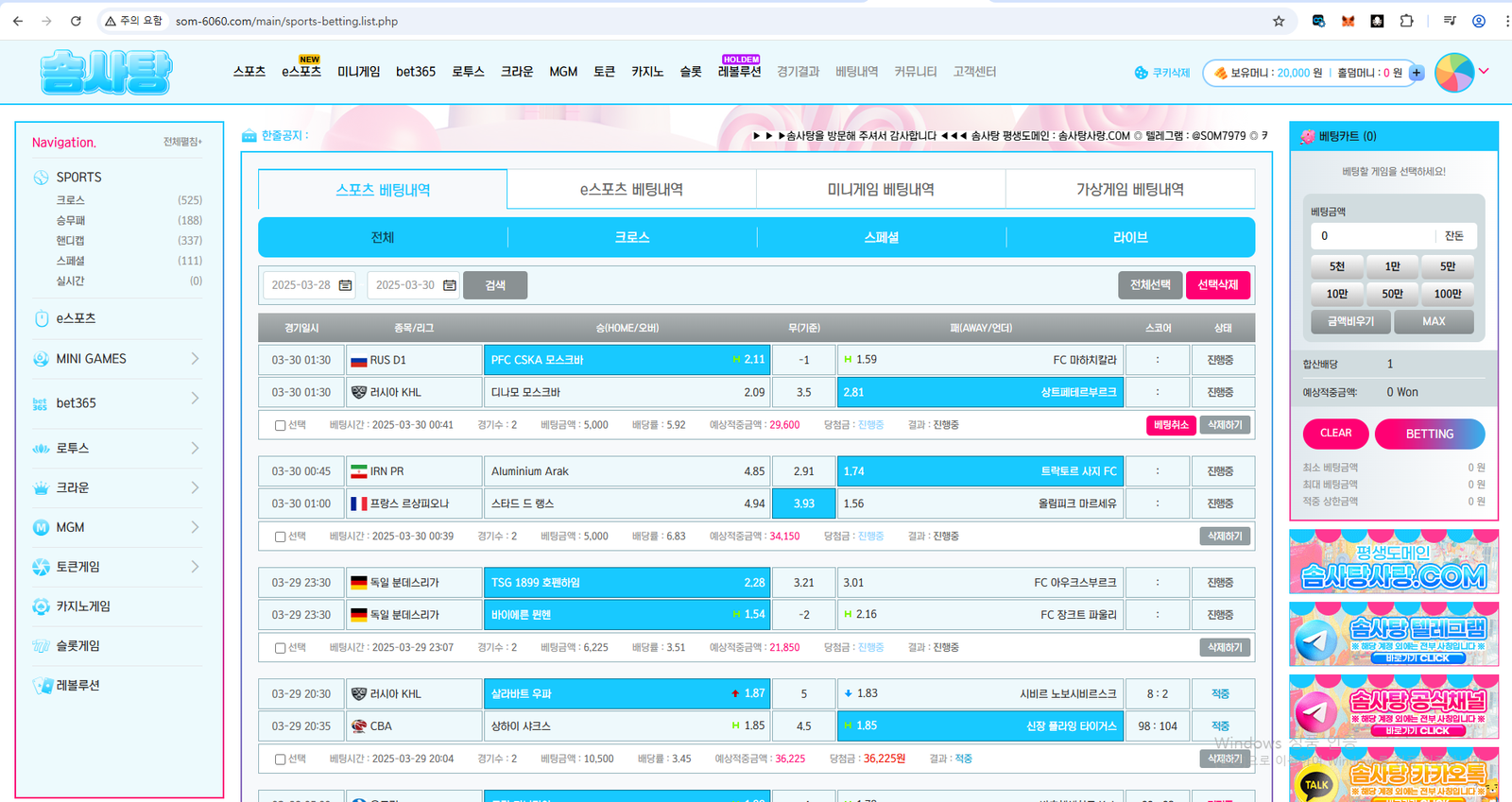Bookmark this page with the star icon
Viewport: 1512px width, 802px height.
[1279, 21]
